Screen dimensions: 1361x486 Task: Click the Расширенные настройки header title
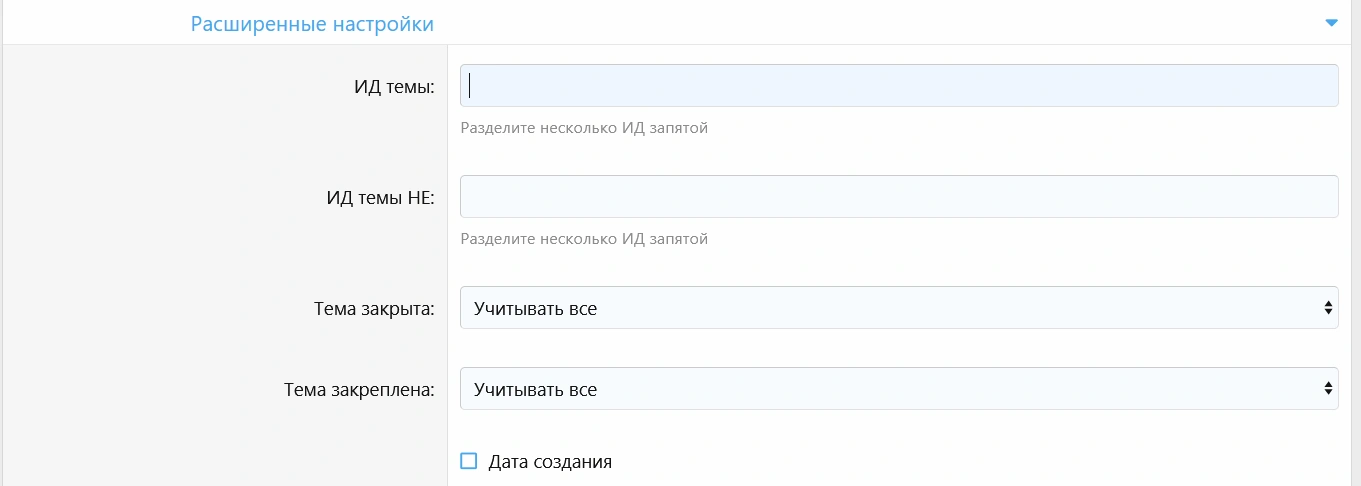pos(312,23)
